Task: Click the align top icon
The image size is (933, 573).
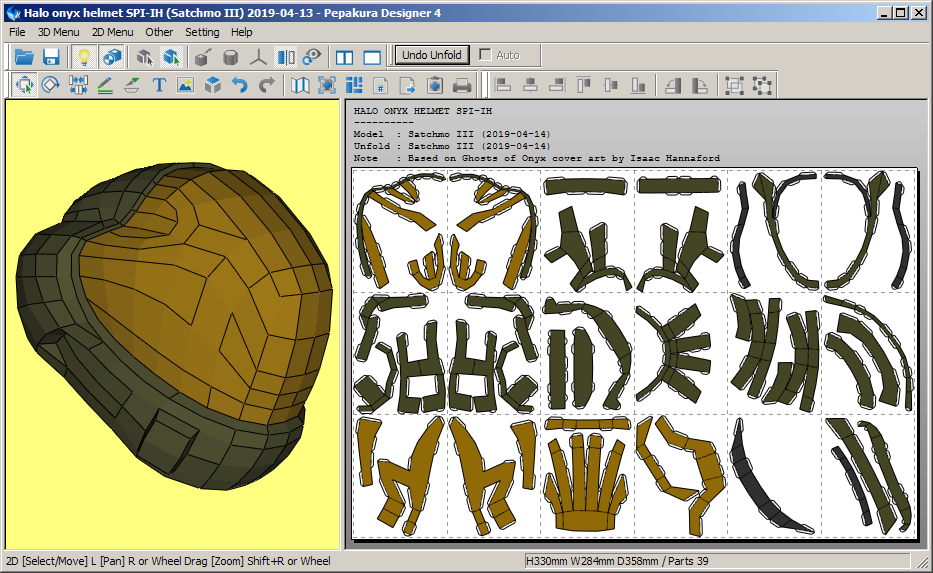Action: tap(584, 85)
